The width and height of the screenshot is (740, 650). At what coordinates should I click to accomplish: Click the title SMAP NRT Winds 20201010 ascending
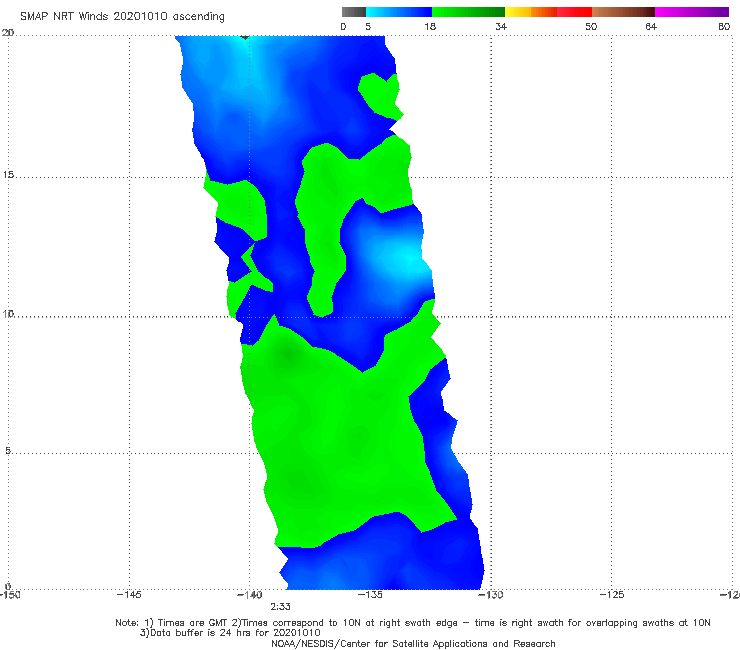click(x=122, y=17)
